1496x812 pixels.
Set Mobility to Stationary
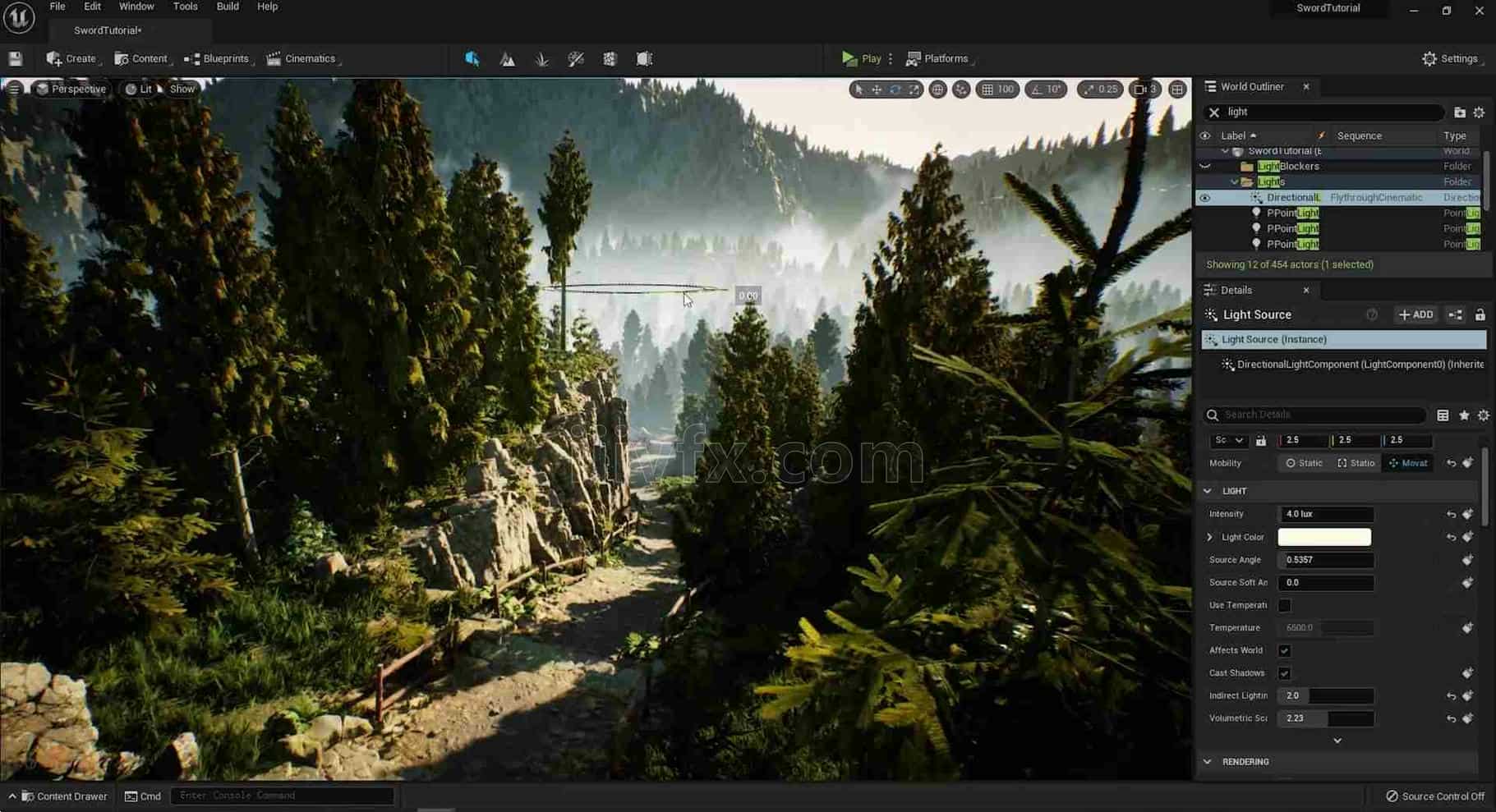(x=1356, y=463)
